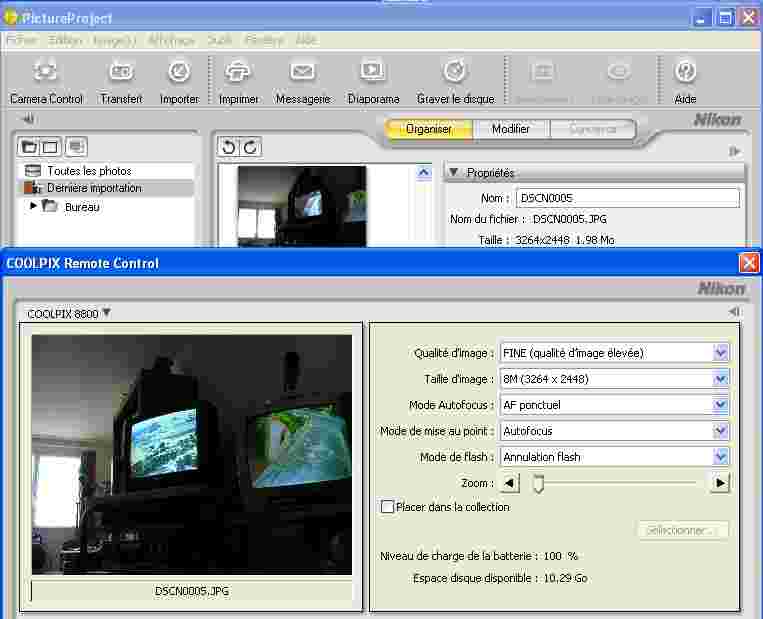763x619 pixels.
Task: Click the Taille value 3264x2448 1.98 Mo
Action: pyautogui.click(x=564, y=240)
